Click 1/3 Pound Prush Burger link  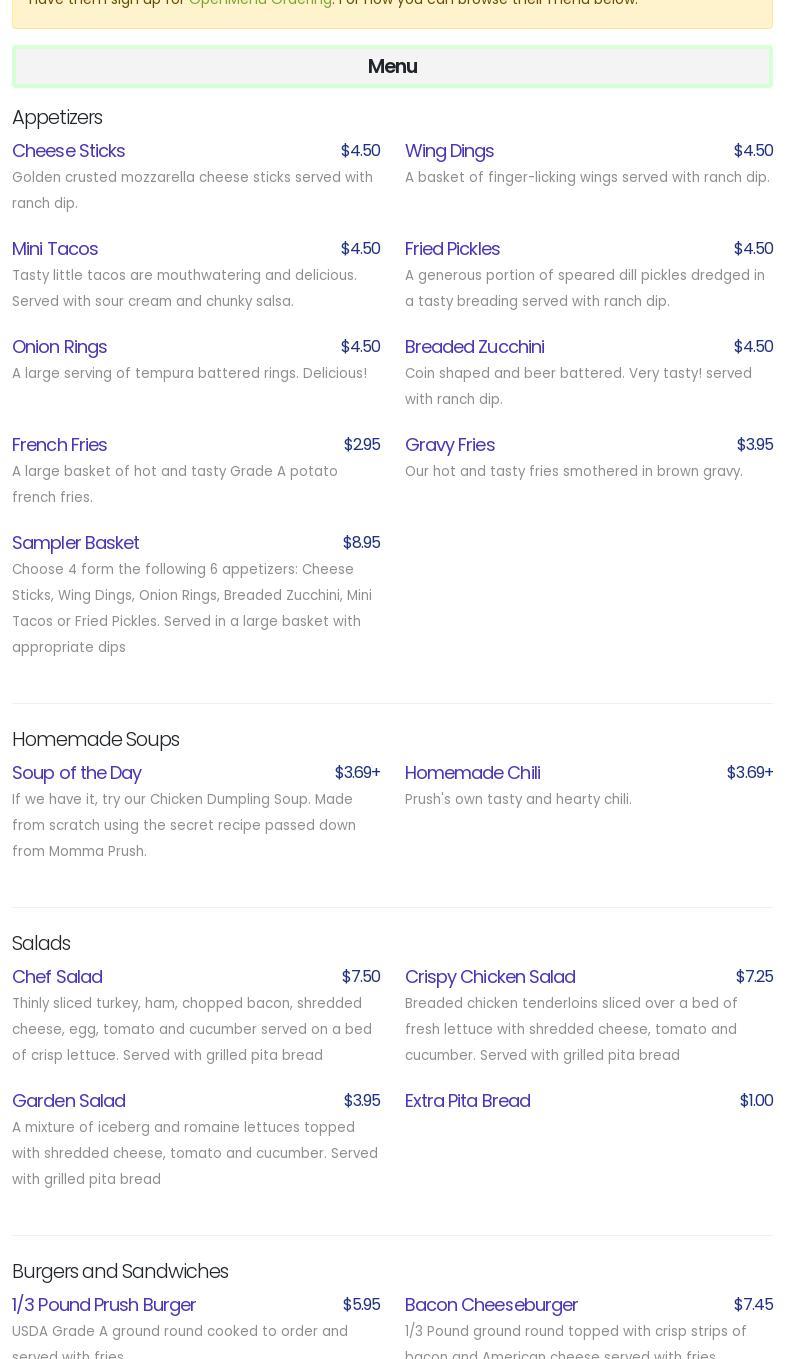103,1304
